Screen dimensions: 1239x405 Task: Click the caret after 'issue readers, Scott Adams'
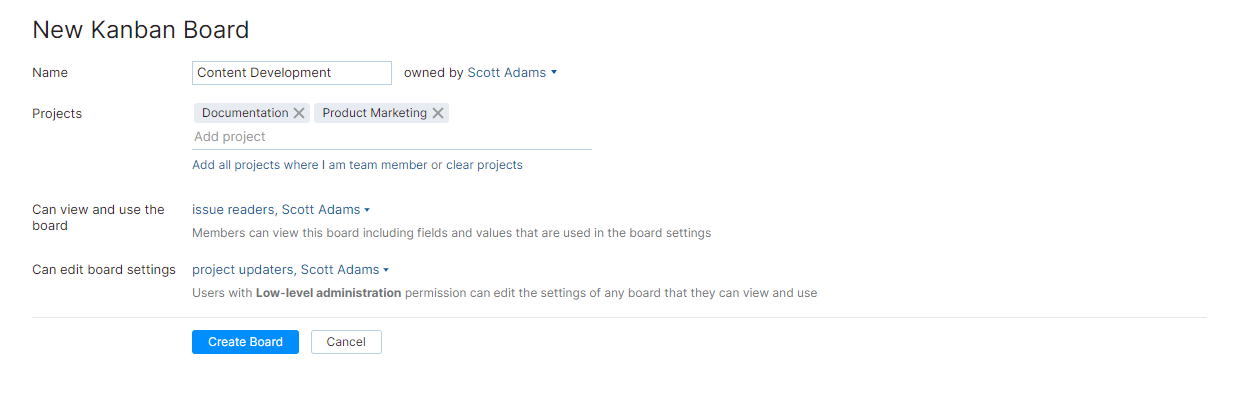pyautogui.click(x=367, y=210)
